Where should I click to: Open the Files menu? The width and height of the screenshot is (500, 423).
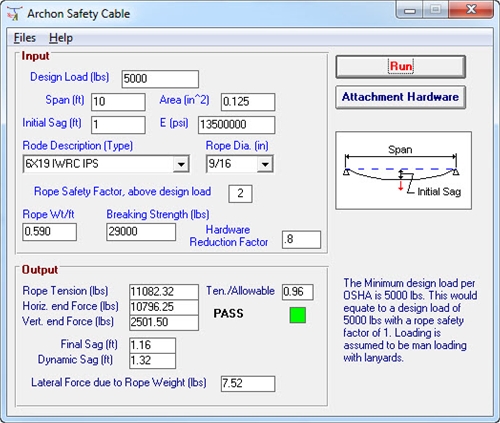coord(25,38)
